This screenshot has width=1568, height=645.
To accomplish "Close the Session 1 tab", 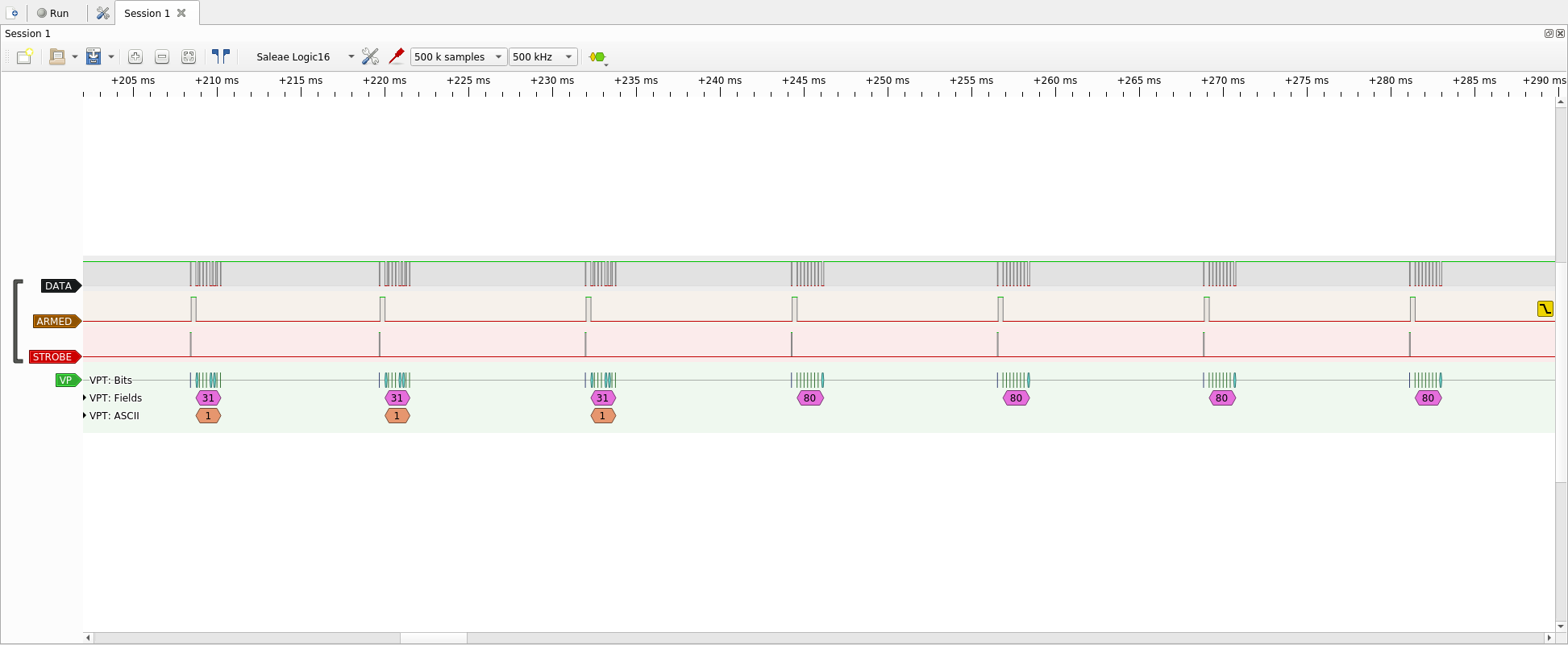I will (181, 13).
